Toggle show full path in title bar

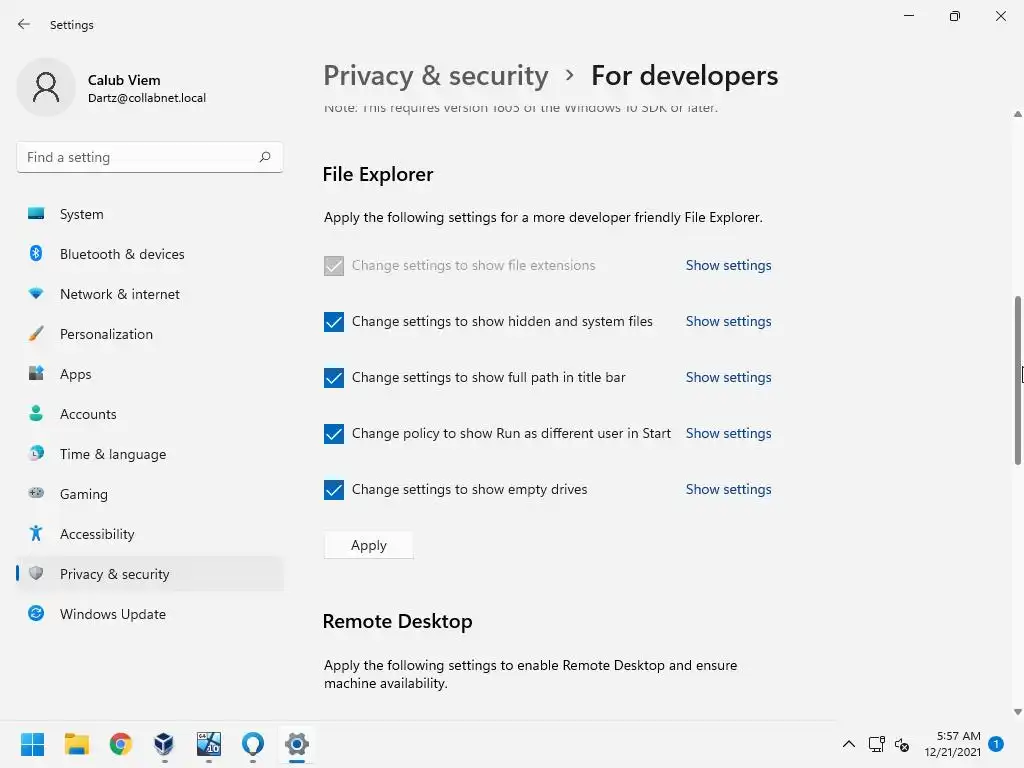pos(334,378)
